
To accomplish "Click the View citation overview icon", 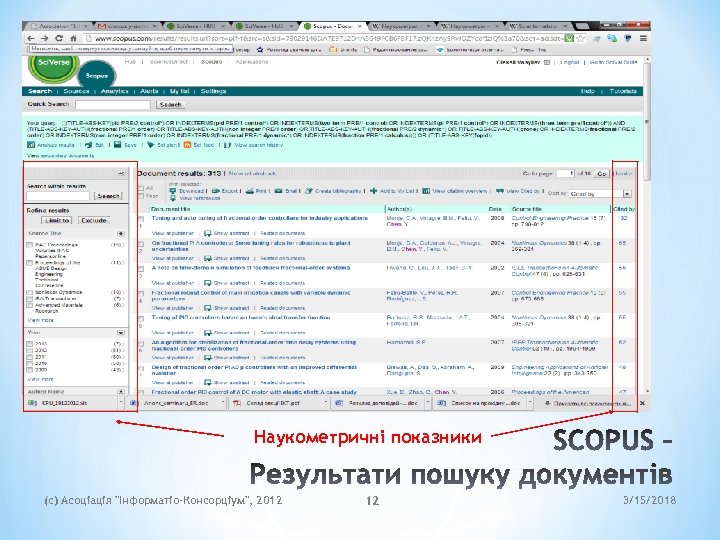I will [426, 191].
